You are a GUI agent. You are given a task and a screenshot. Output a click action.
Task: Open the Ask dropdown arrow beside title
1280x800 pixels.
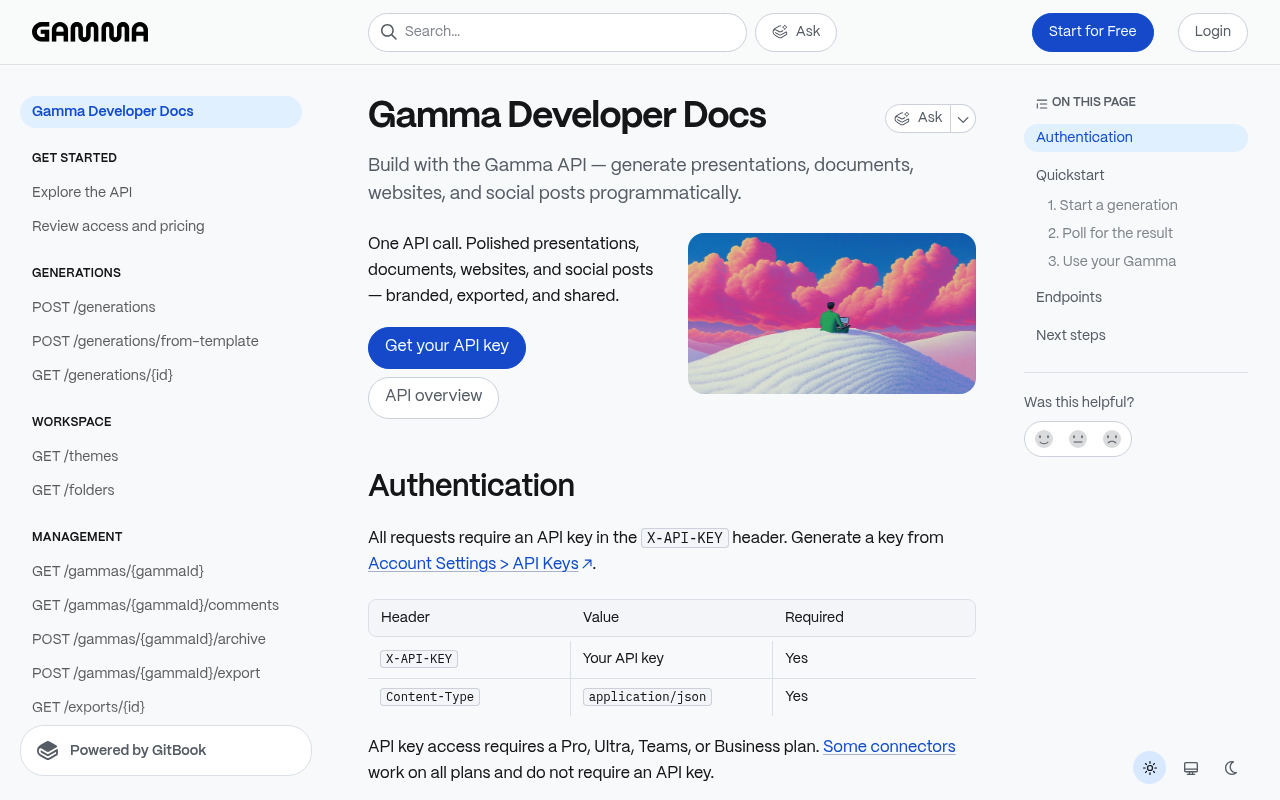coord(963,119)
